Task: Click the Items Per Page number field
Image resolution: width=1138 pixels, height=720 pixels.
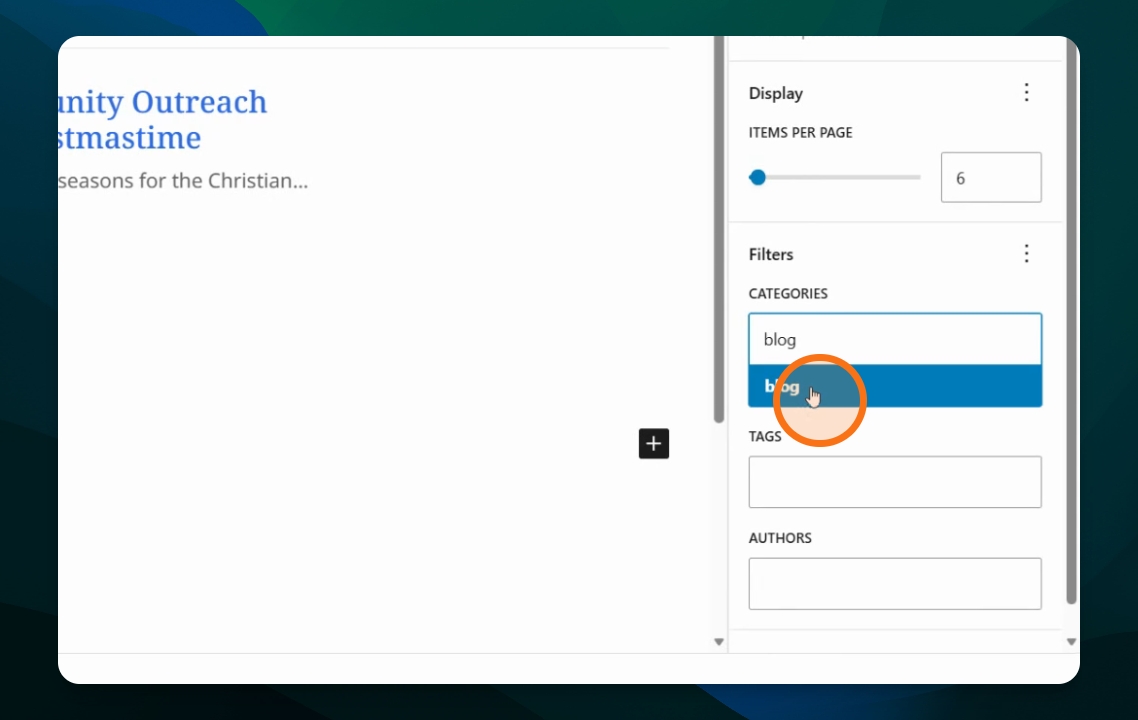Action: [991, 177]
